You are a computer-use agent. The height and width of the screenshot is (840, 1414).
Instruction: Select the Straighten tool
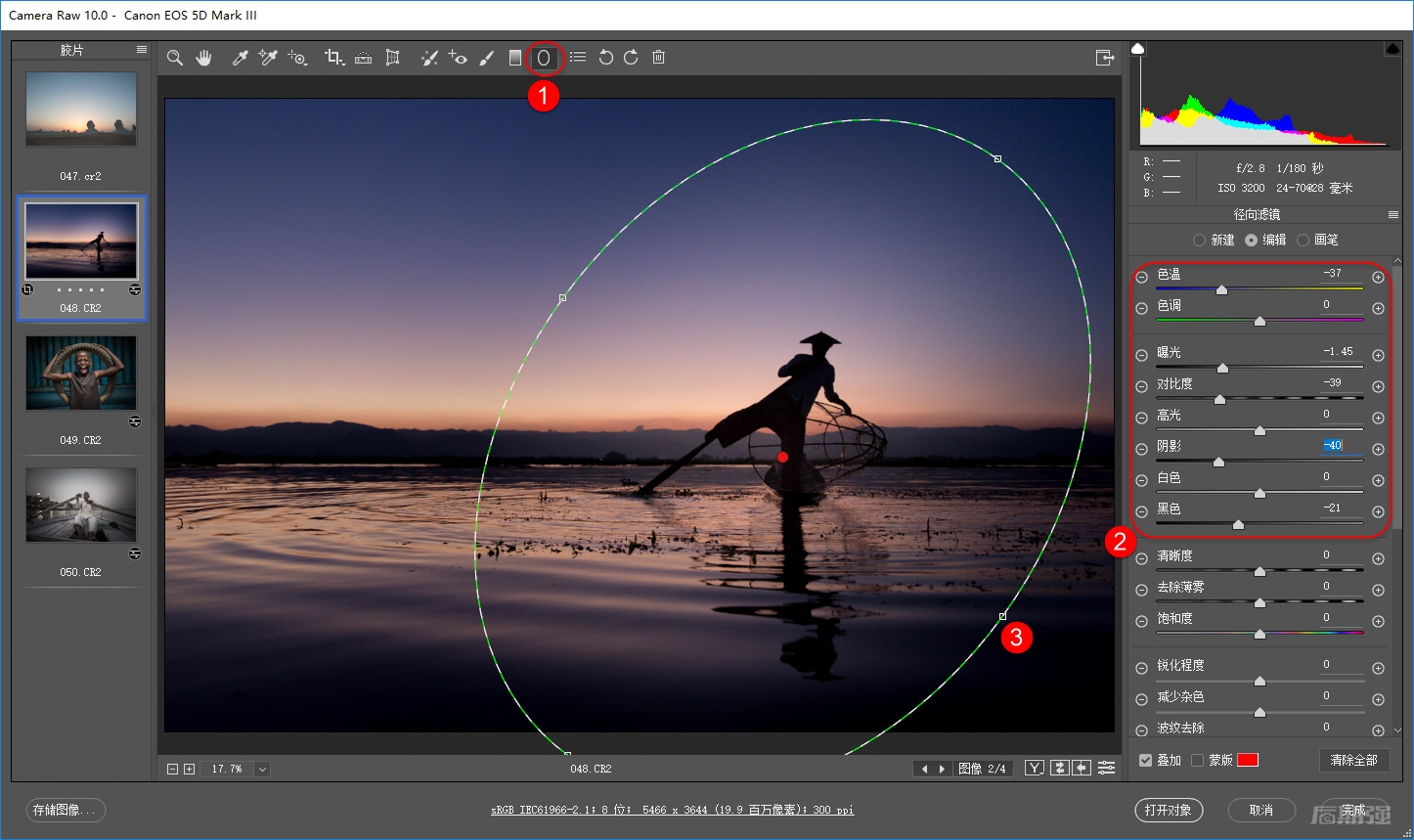(x=363, y=58)
